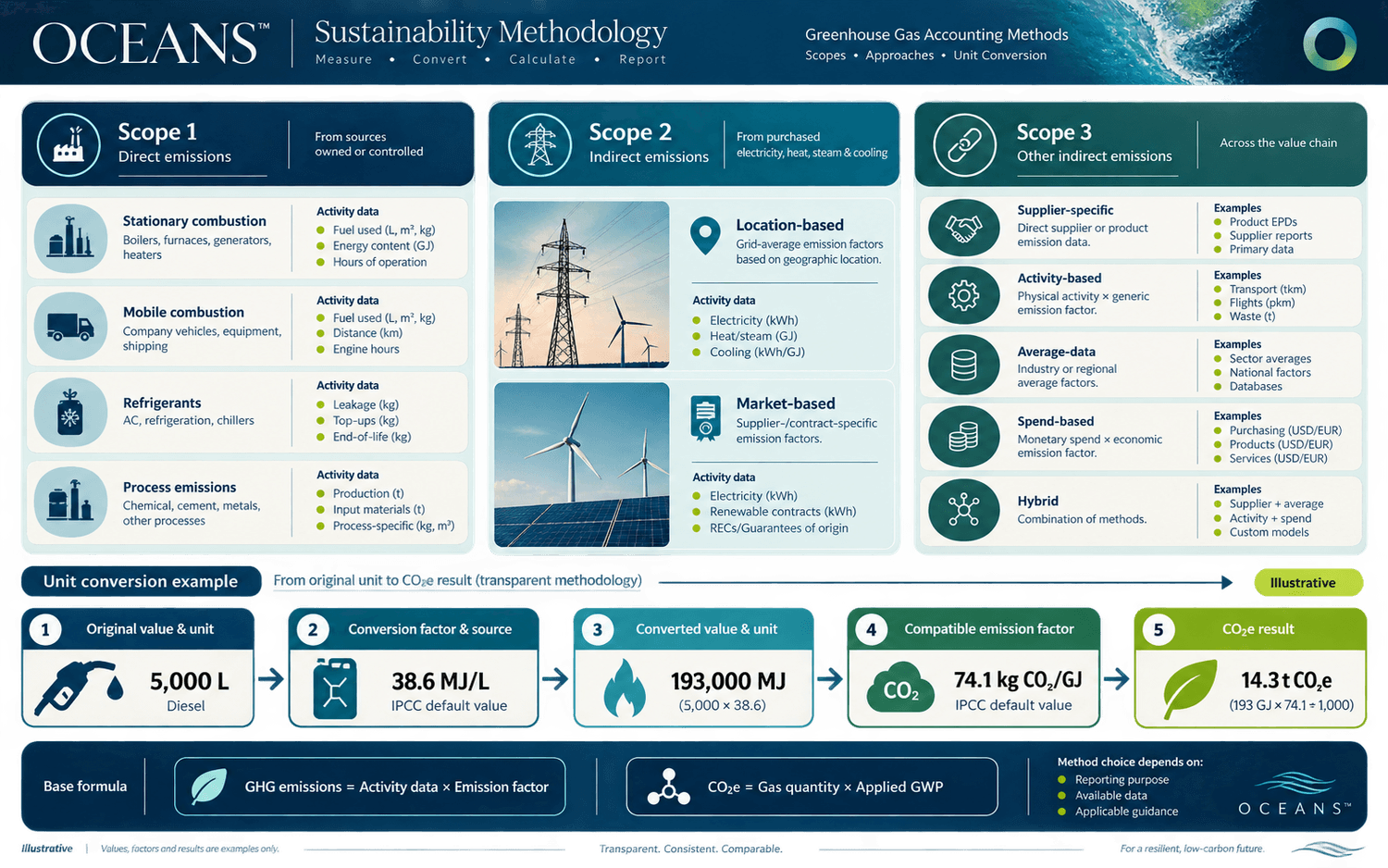Viewport: 1388px width, 868px height.
Task: Click the Sustainability Methodology title
Action: [490, 32]
